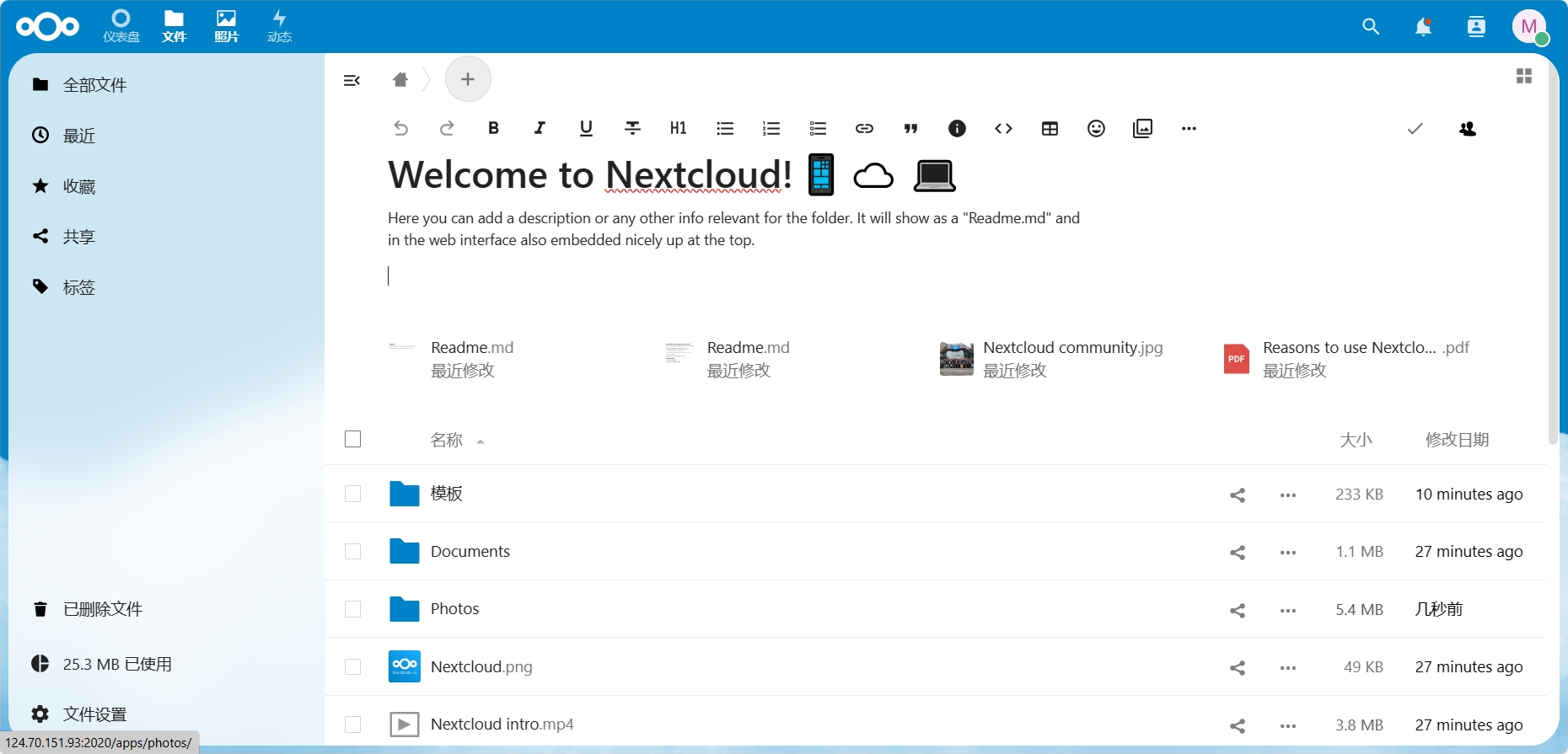
Task: Open the search magnifier icon
Action: click(x=1371, y=27)
